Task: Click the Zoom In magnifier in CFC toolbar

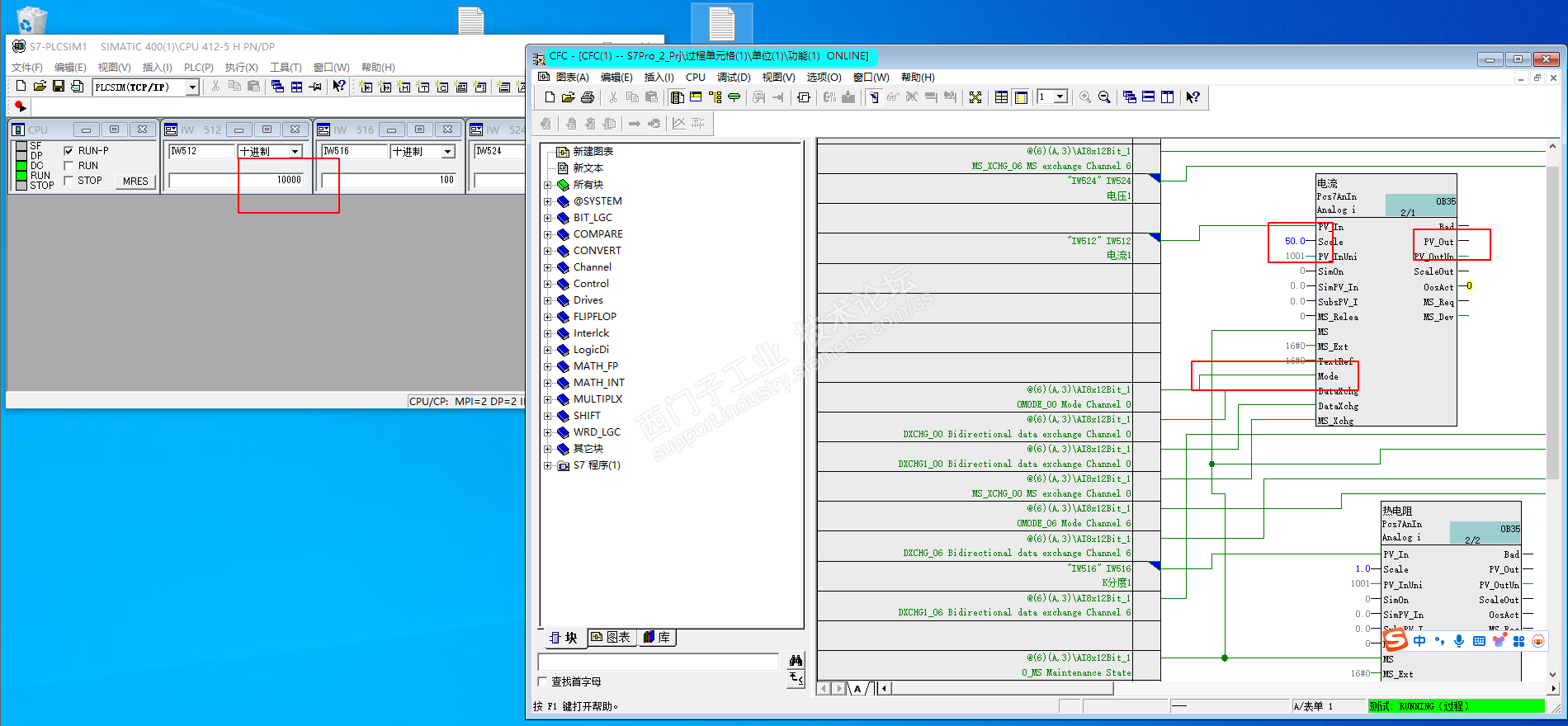Action: [1085, 97]
